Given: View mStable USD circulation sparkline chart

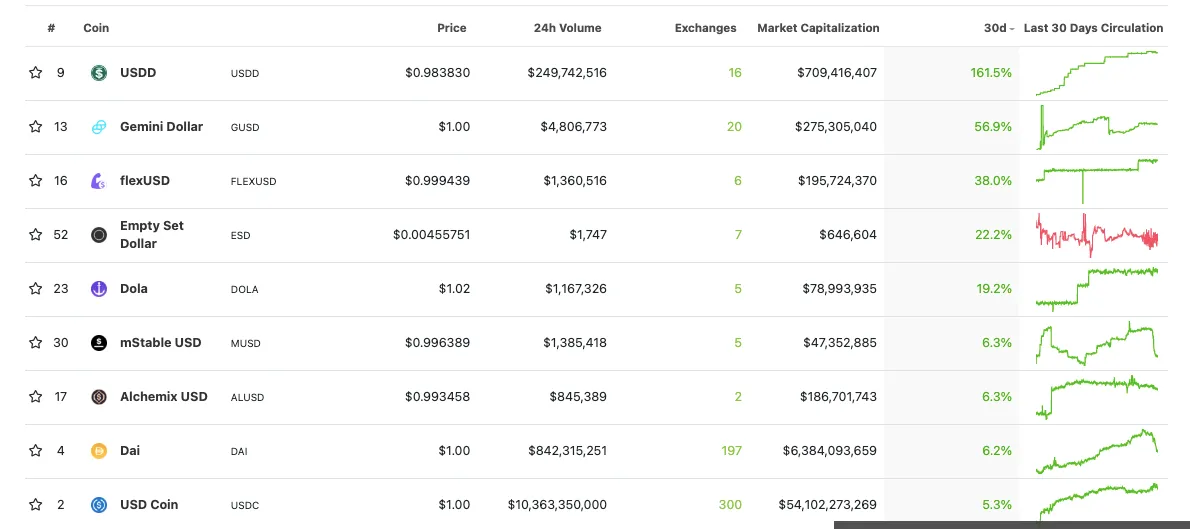Looking at the screenshot, I should 1097,342.
